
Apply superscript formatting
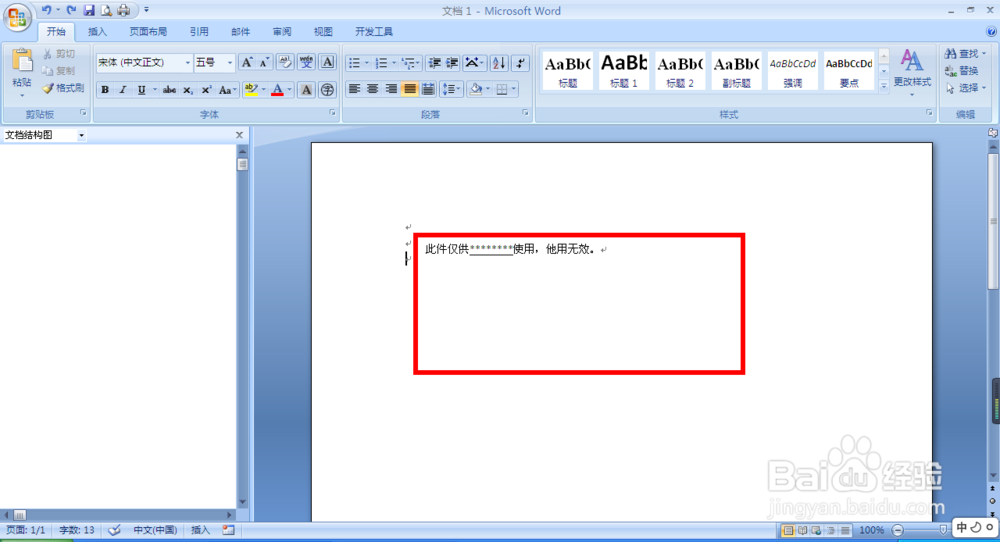[x=206, y=91]
